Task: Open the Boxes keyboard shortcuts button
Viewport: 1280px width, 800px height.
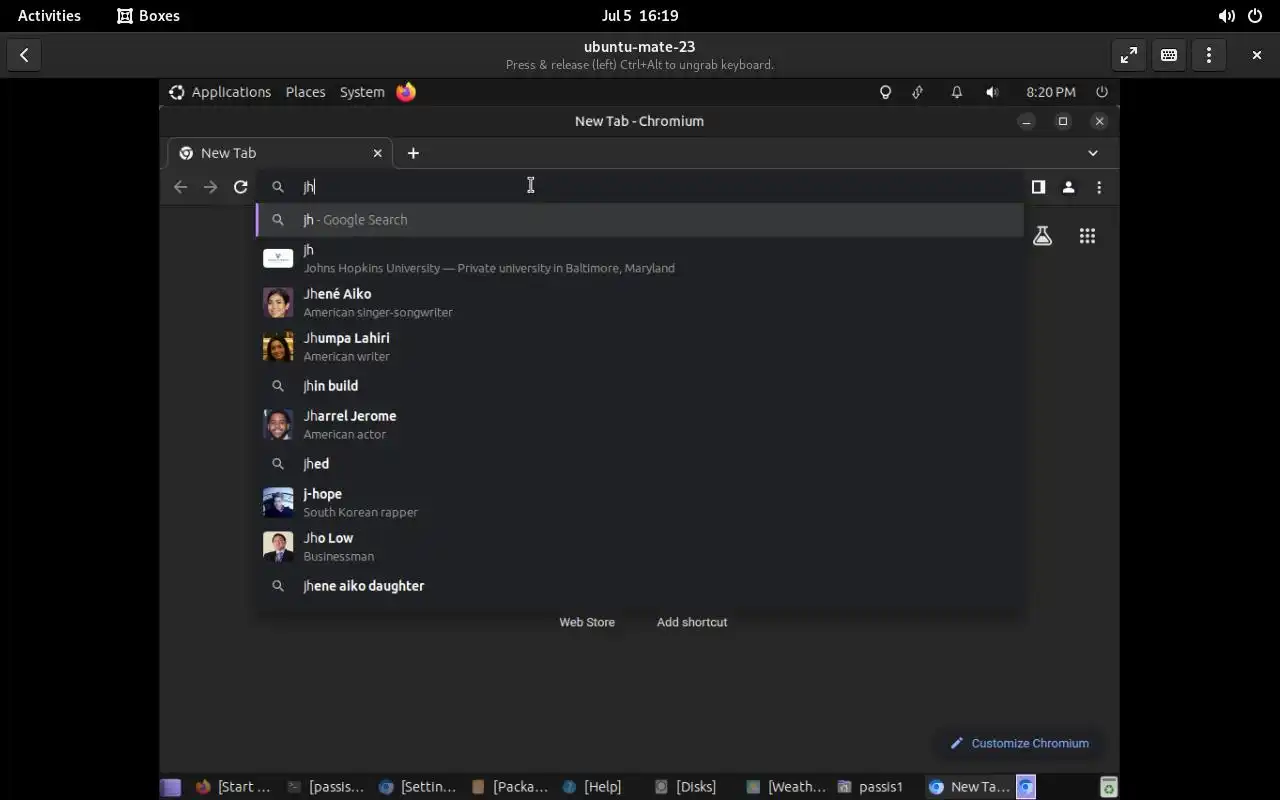Action: [1169, 55]
